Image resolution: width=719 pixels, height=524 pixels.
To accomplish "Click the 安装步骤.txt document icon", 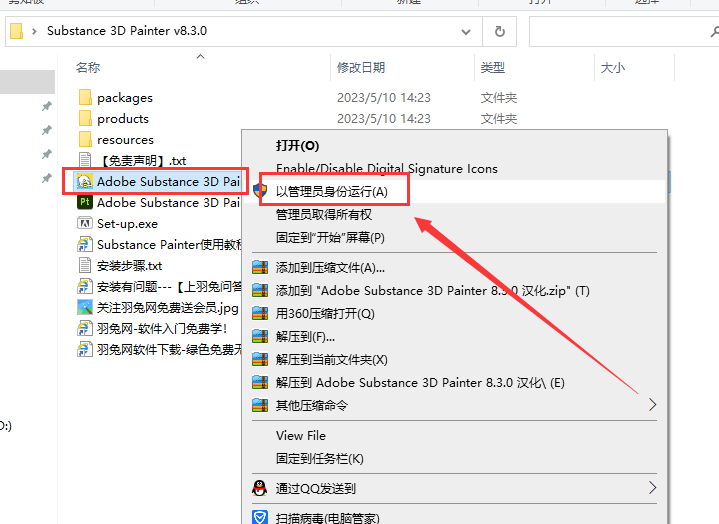I will (x=85, y=265).
